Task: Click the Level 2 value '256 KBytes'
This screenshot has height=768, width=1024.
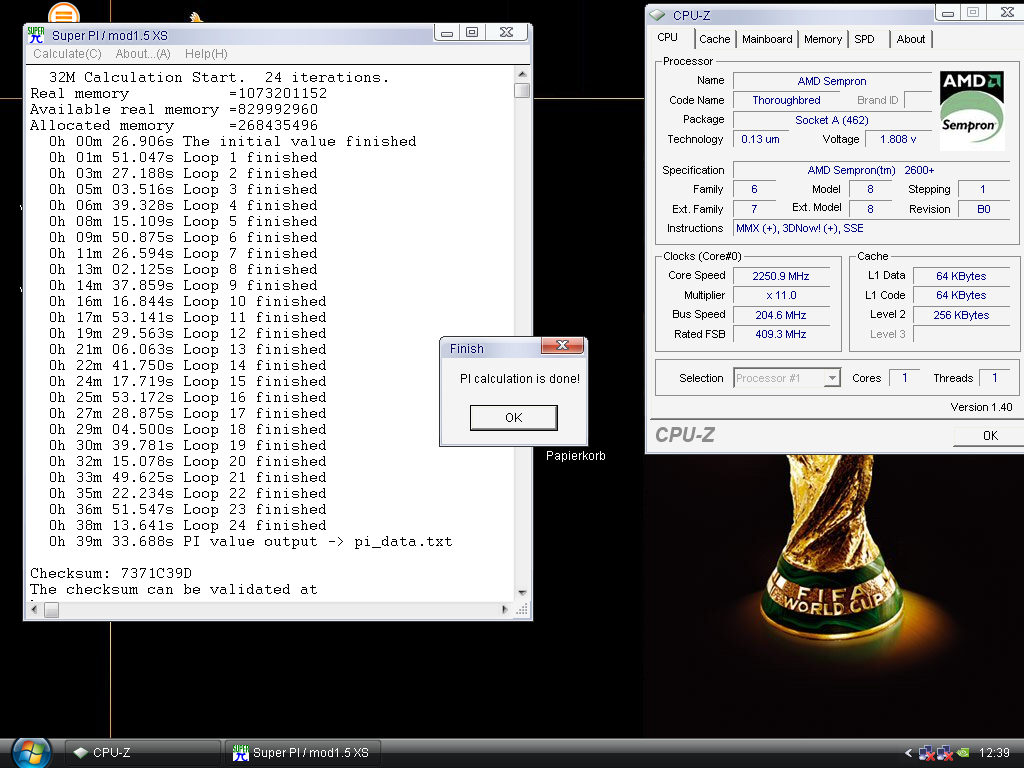Action: pyautogui.click(x=961, y=315)
